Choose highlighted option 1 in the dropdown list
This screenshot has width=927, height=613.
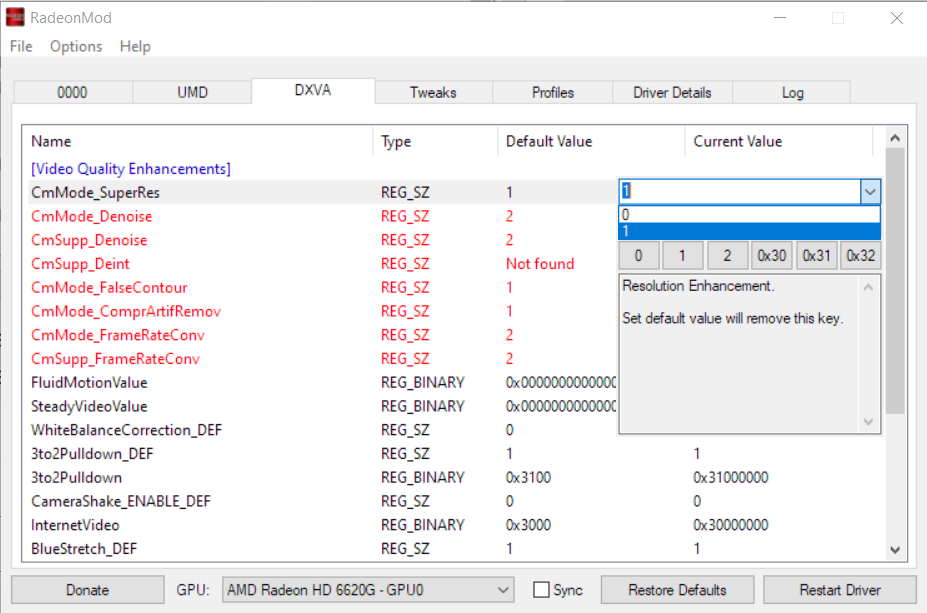pos(749,231)
